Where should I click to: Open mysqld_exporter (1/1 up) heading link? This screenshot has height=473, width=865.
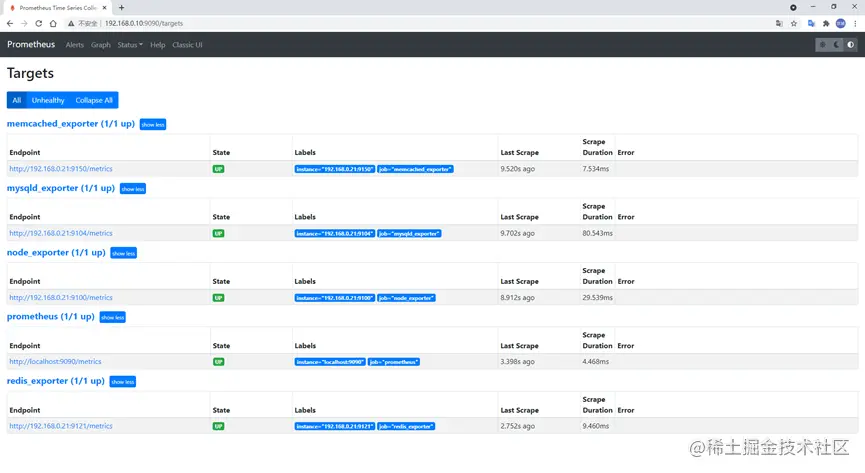point(61,188)
